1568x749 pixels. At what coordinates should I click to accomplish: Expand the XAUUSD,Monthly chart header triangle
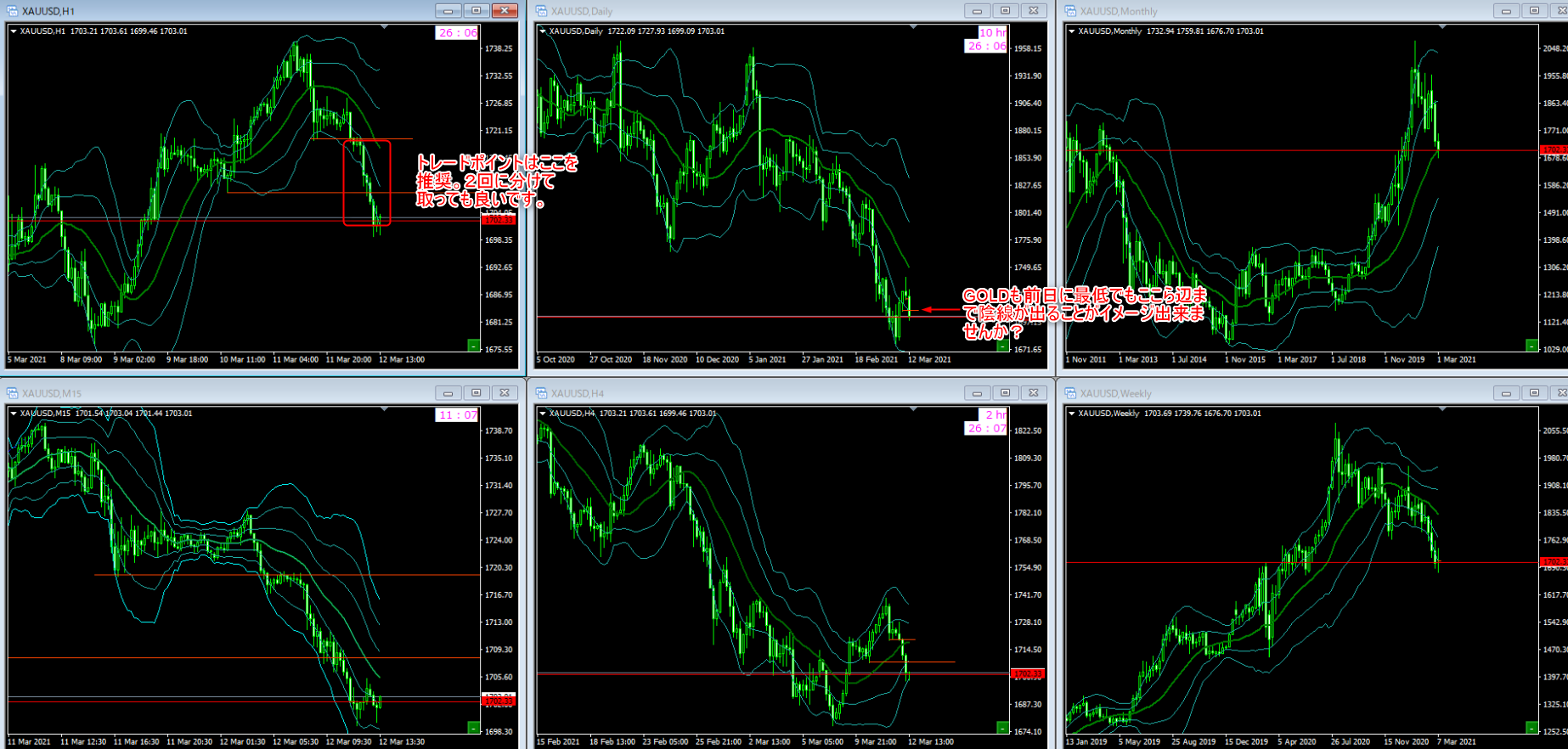click(x=1071, y=31)
